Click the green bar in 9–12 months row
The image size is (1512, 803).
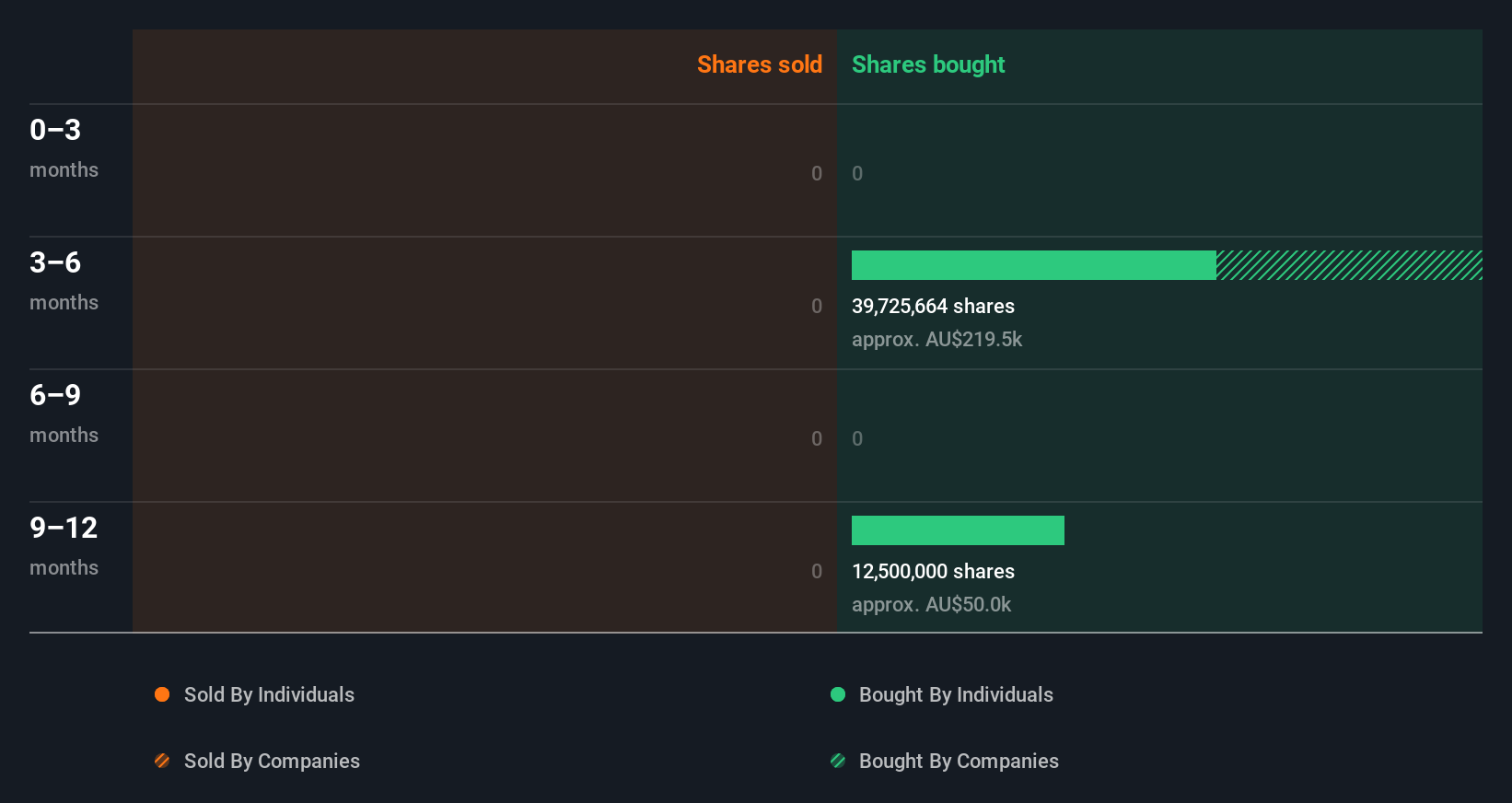pos(958,530)
